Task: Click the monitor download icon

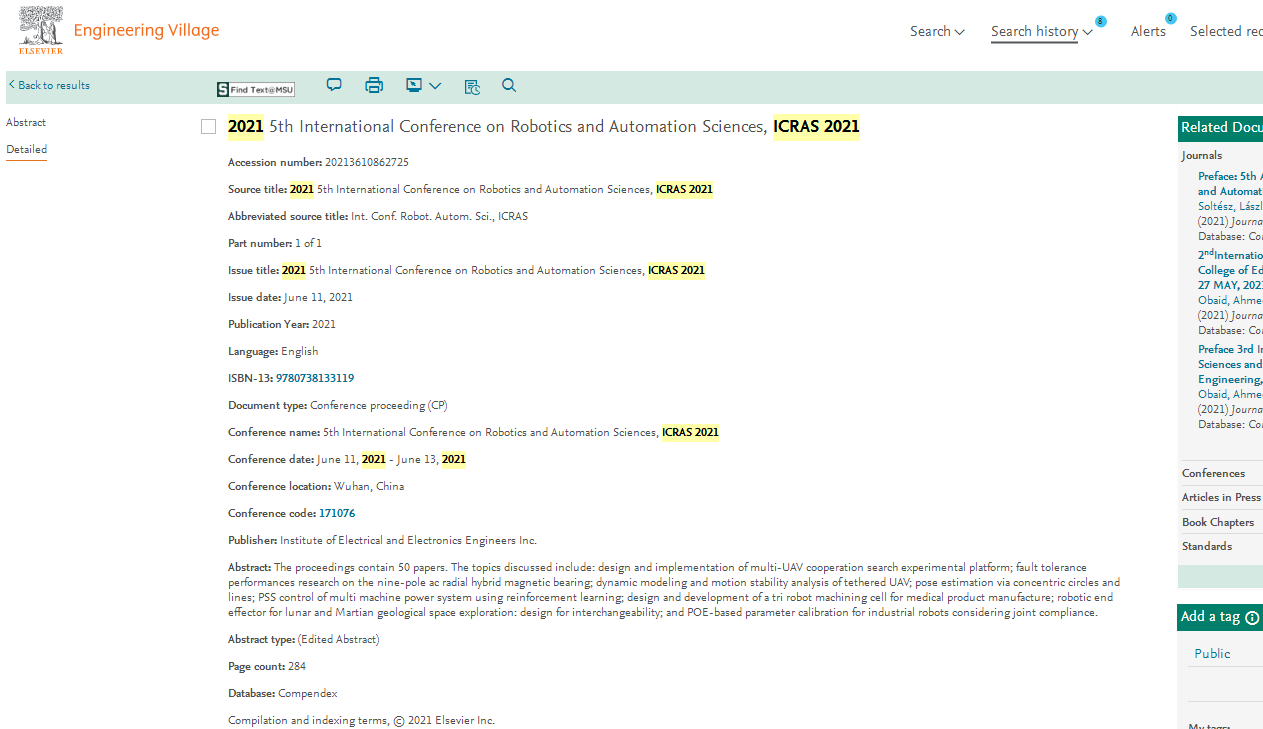Action: click(414, 85)
